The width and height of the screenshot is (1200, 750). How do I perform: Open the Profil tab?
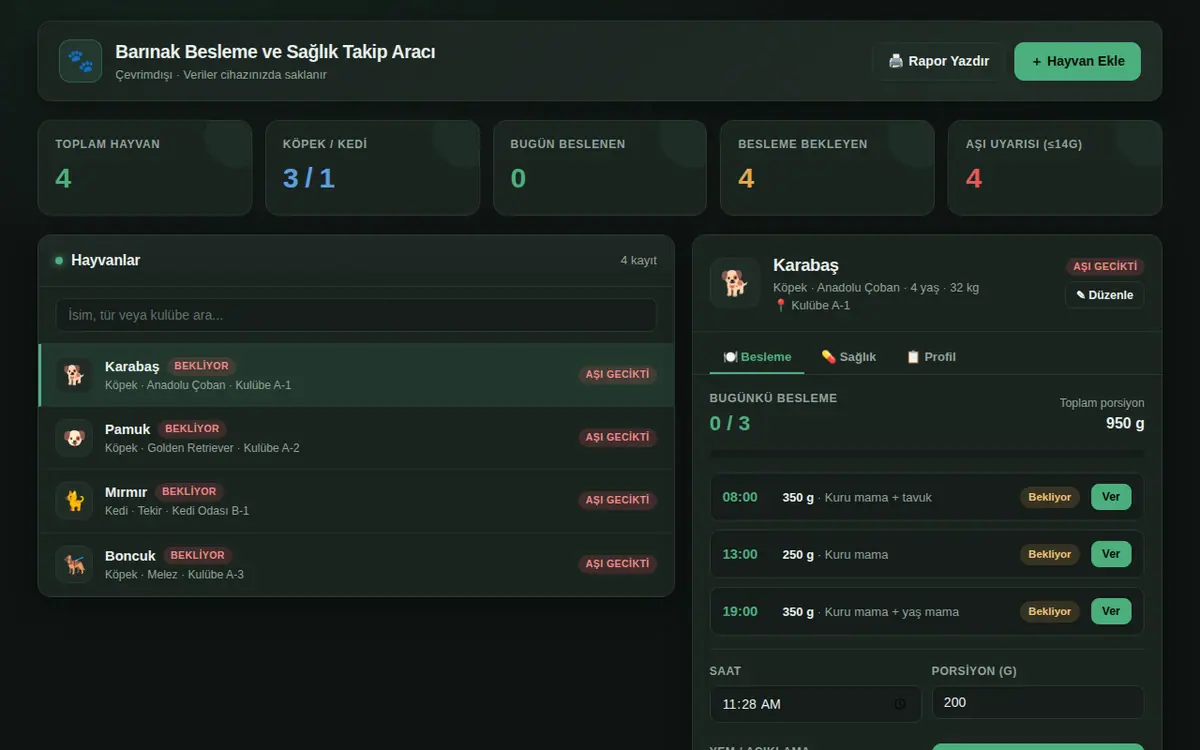tap(930, 357)
